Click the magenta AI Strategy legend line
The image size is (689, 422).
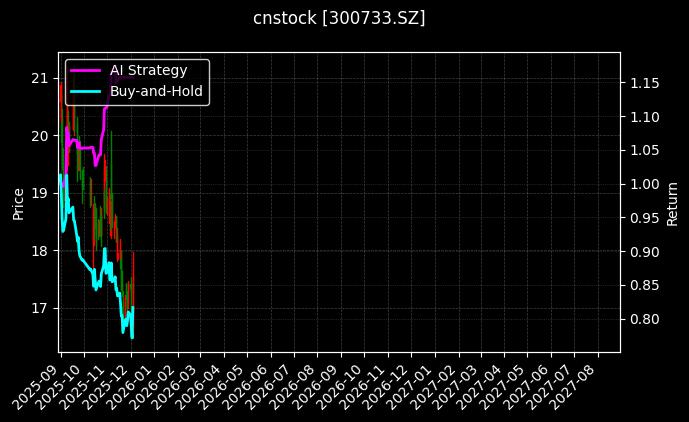pyautogui.click(x=86, y=70)
